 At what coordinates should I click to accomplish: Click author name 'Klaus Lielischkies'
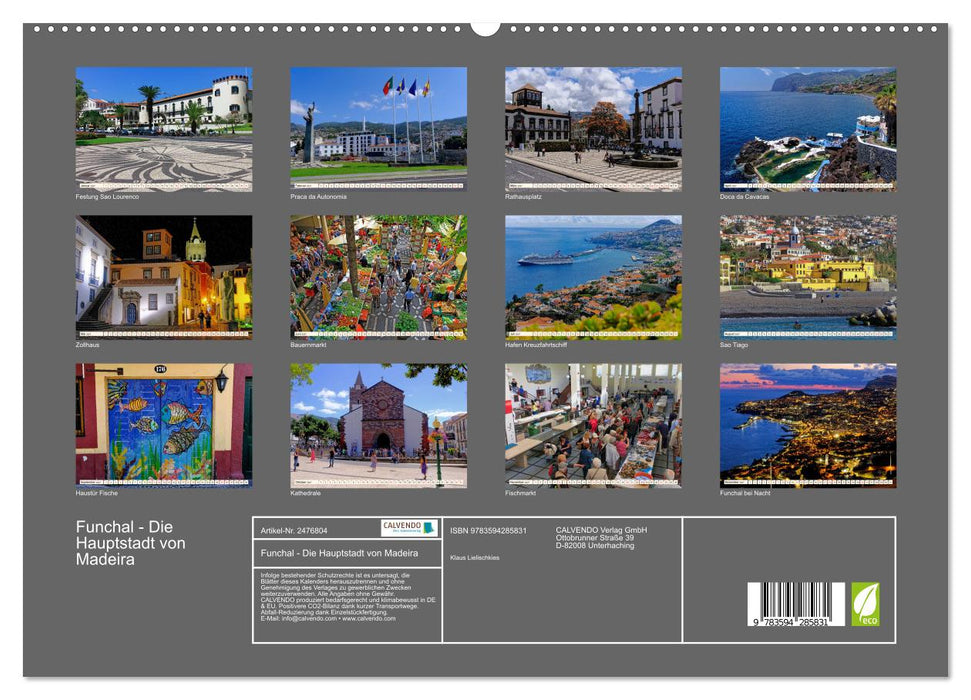pyautogui.click(x=474, y=558)
